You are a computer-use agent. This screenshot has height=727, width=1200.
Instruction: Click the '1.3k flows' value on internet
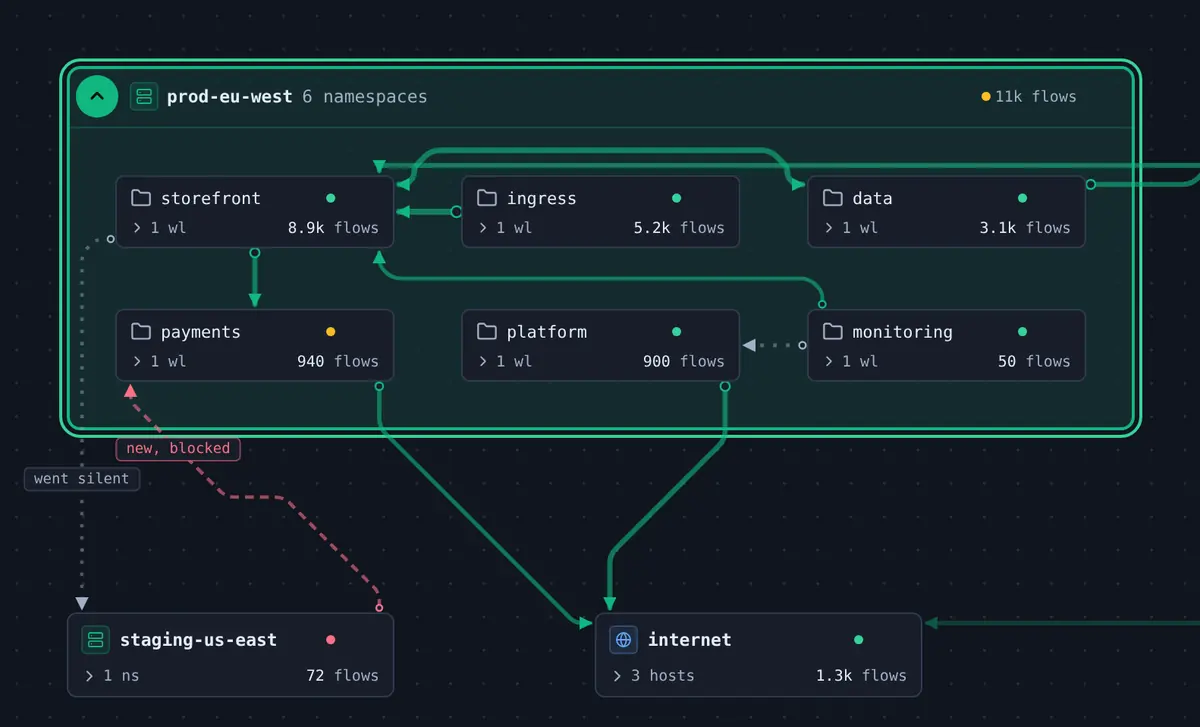[x=862, y=676]
